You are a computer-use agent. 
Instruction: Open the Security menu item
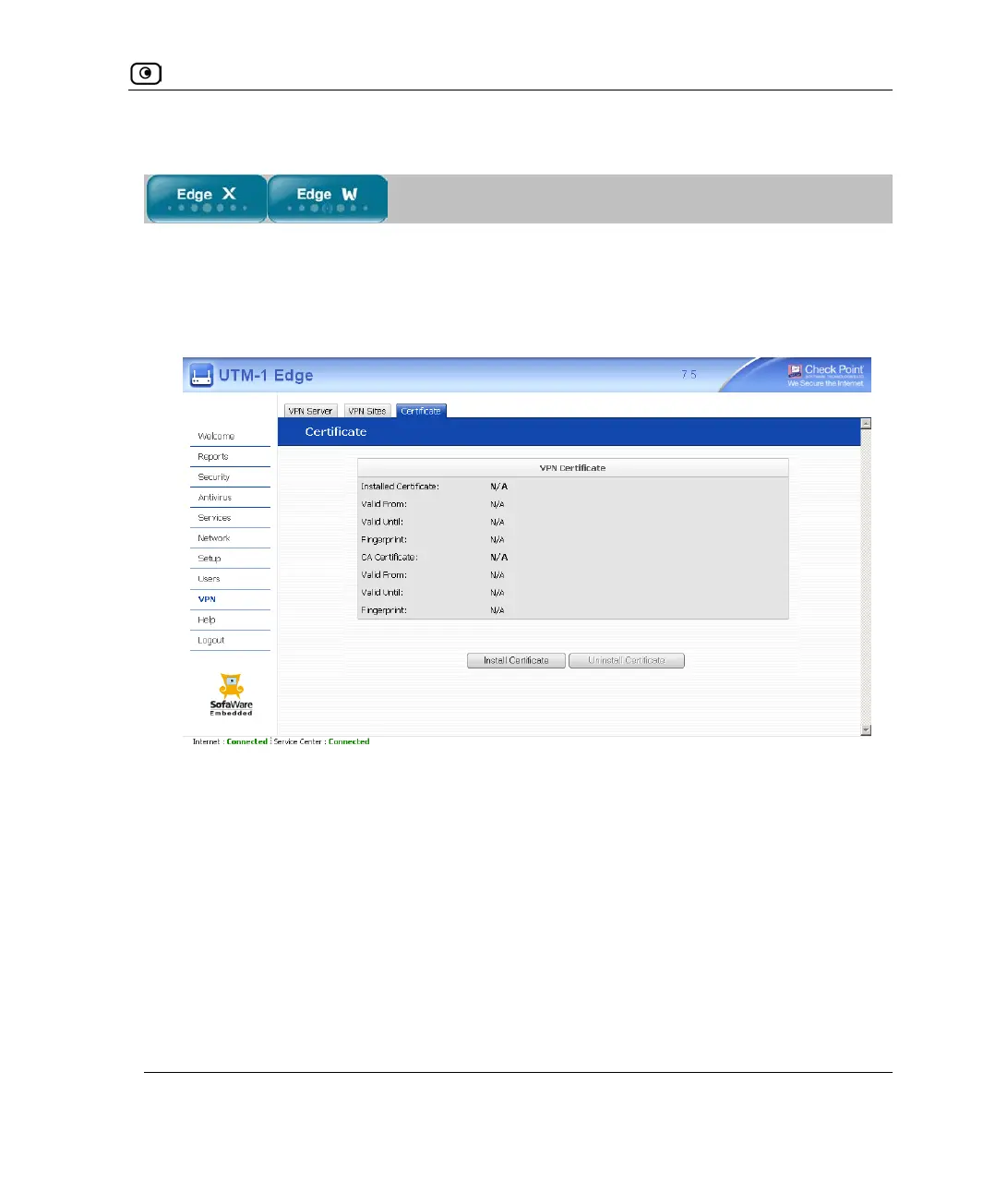pyautogui.click(x=213, y=476)
